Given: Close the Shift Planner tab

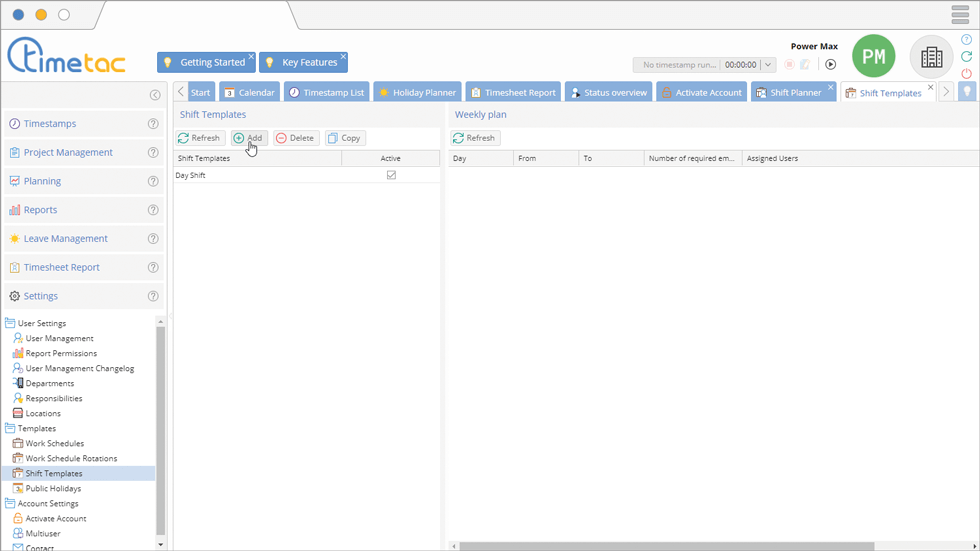Looking at the screenshot, I should (x=831, y=87).
